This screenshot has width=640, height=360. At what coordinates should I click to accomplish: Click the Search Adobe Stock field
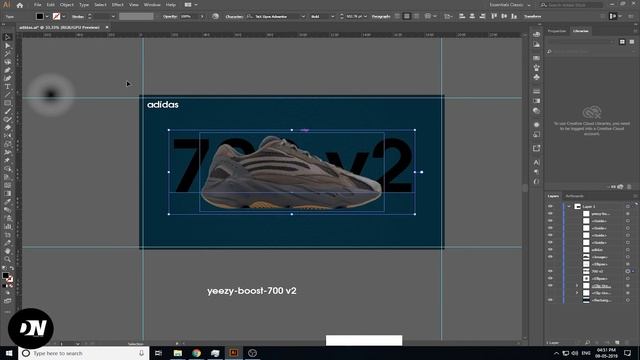(571, 5)
